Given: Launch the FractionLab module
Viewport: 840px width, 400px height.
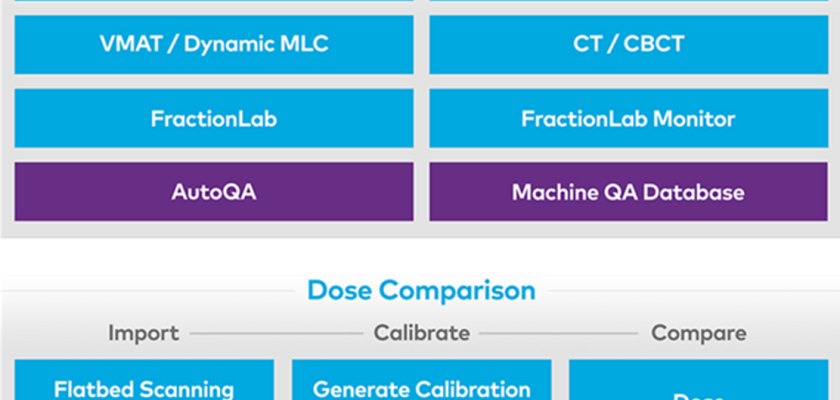Looking at the screenshot, I should pos(214,118).
